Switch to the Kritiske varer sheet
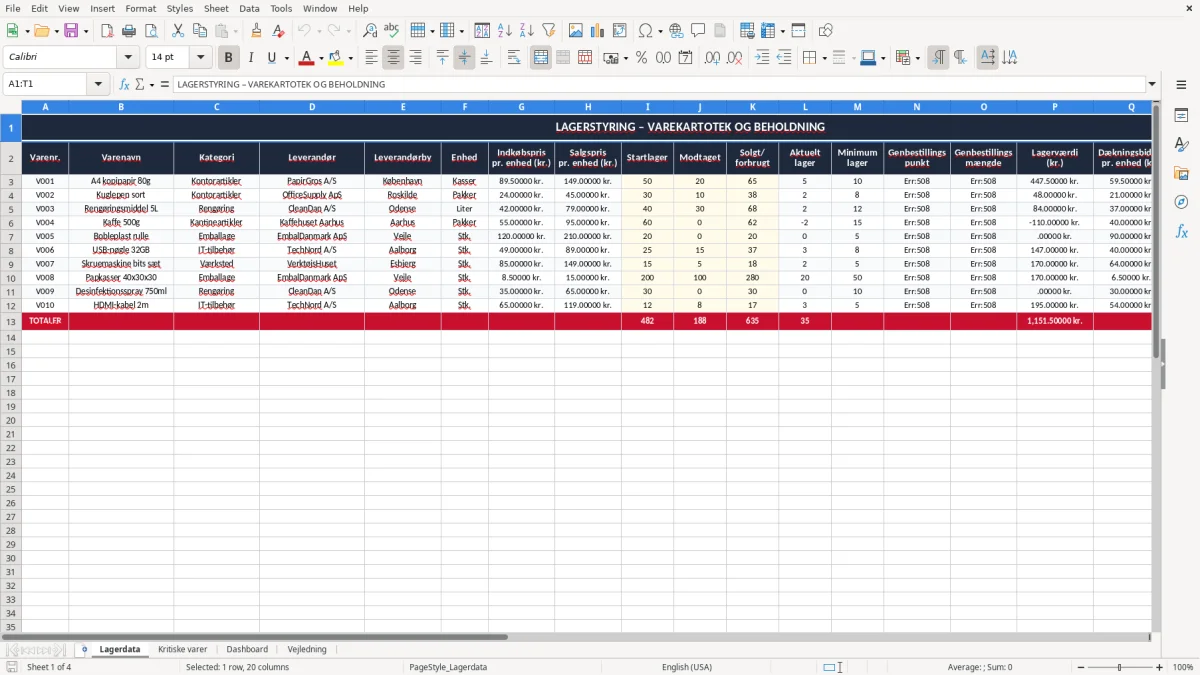 [183, 649]
